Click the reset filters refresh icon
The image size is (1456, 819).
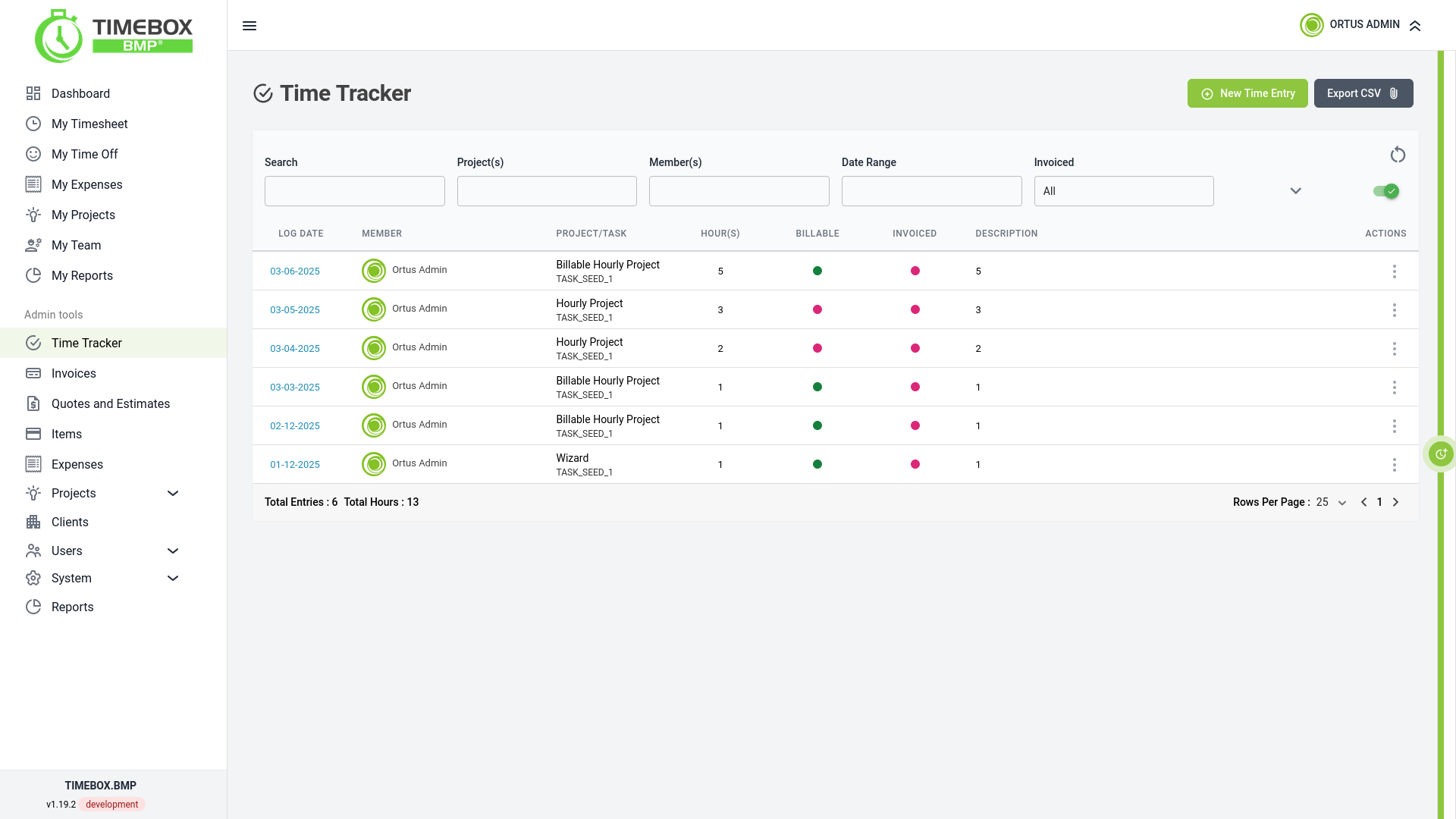1398,155
